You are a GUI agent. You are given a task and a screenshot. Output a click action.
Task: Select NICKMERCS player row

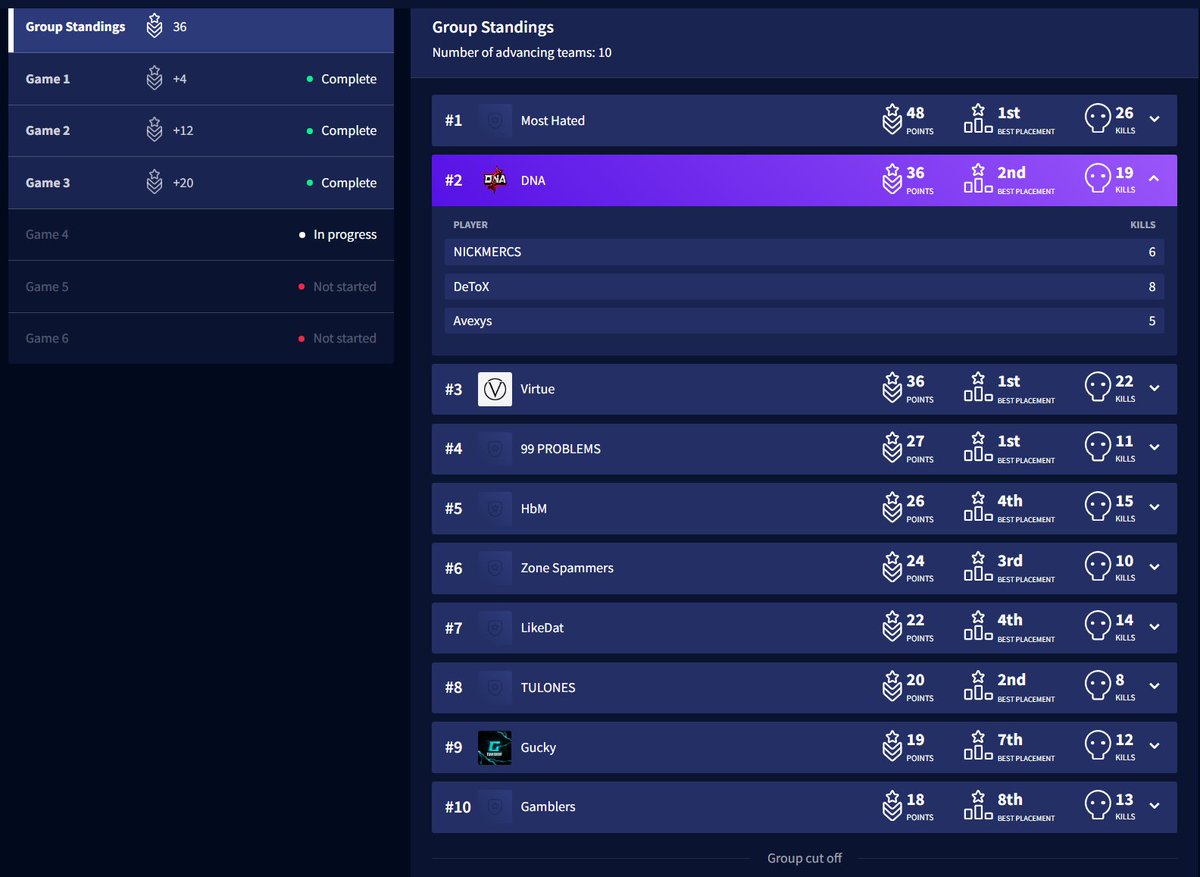[804, 252]
